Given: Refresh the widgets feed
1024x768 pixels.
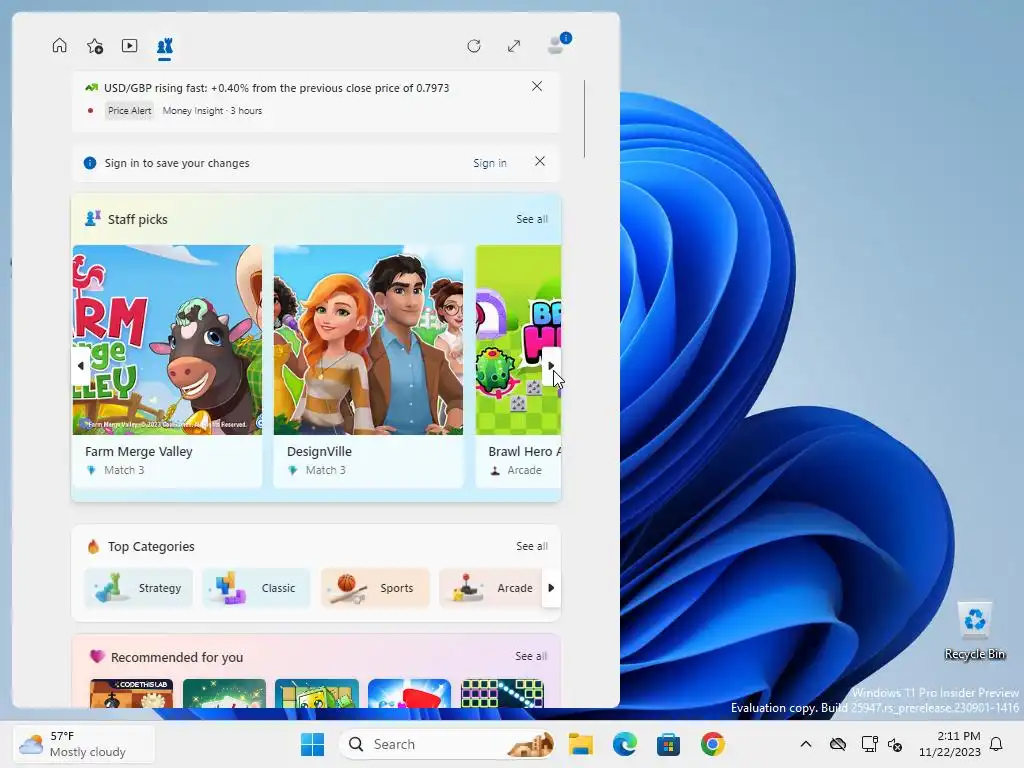Looking at the screenshot, I should pyautogui.click(x=474, y=46).
